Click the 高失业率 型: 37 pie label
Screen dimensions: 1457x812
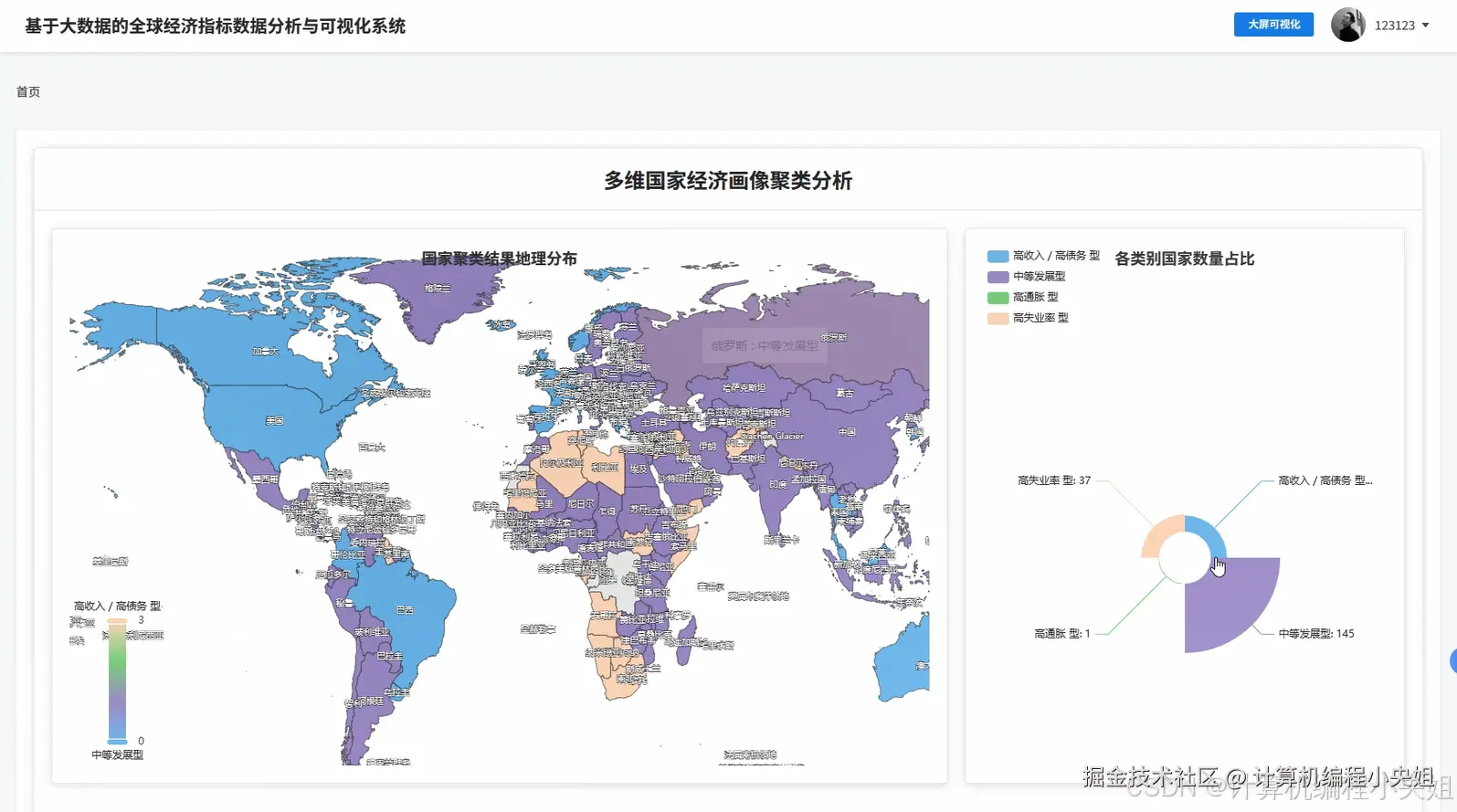(1054, 480)
